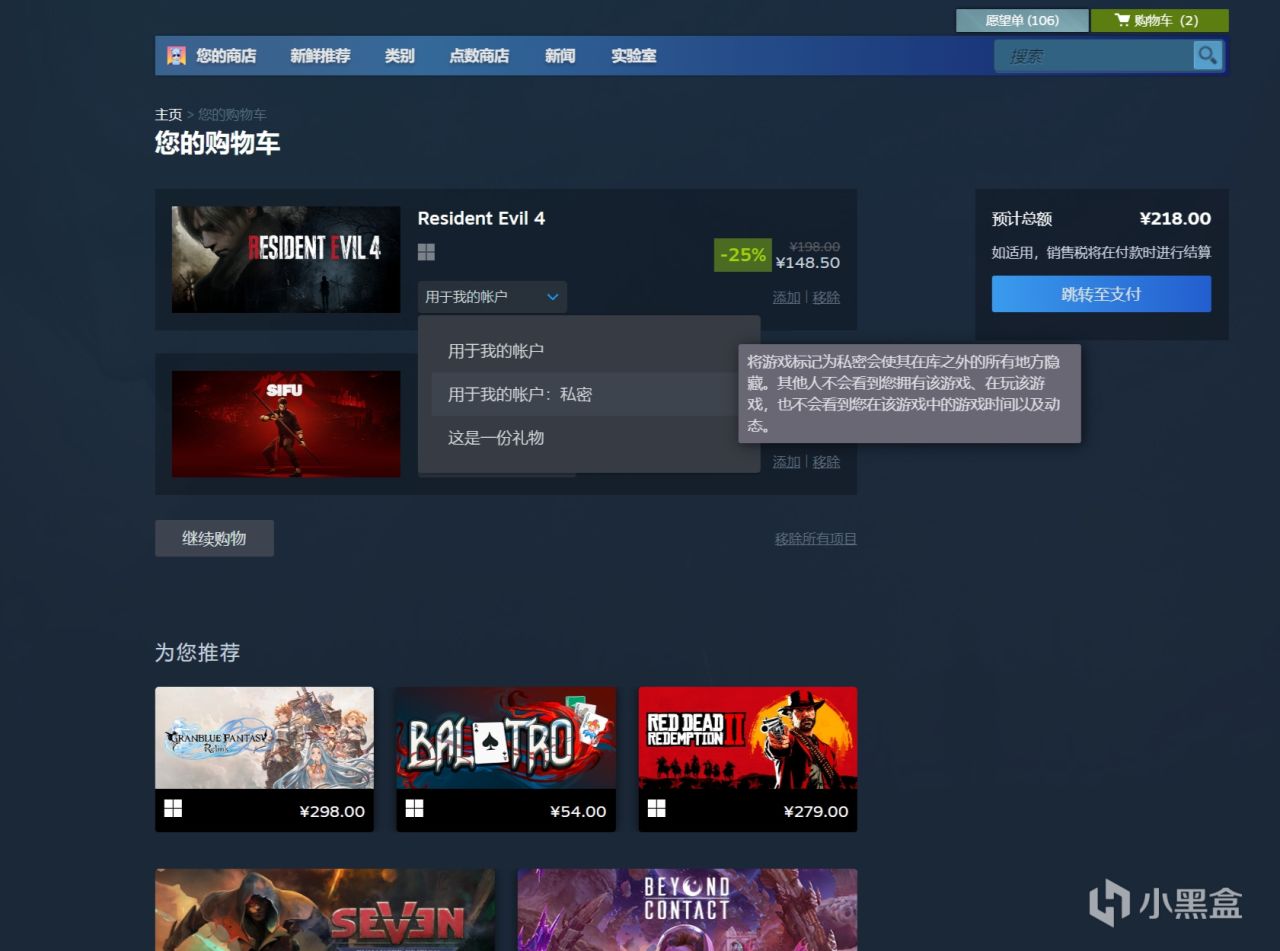Click the Resident Evil 4 title text
The image size is (1280, 951).
481,218
